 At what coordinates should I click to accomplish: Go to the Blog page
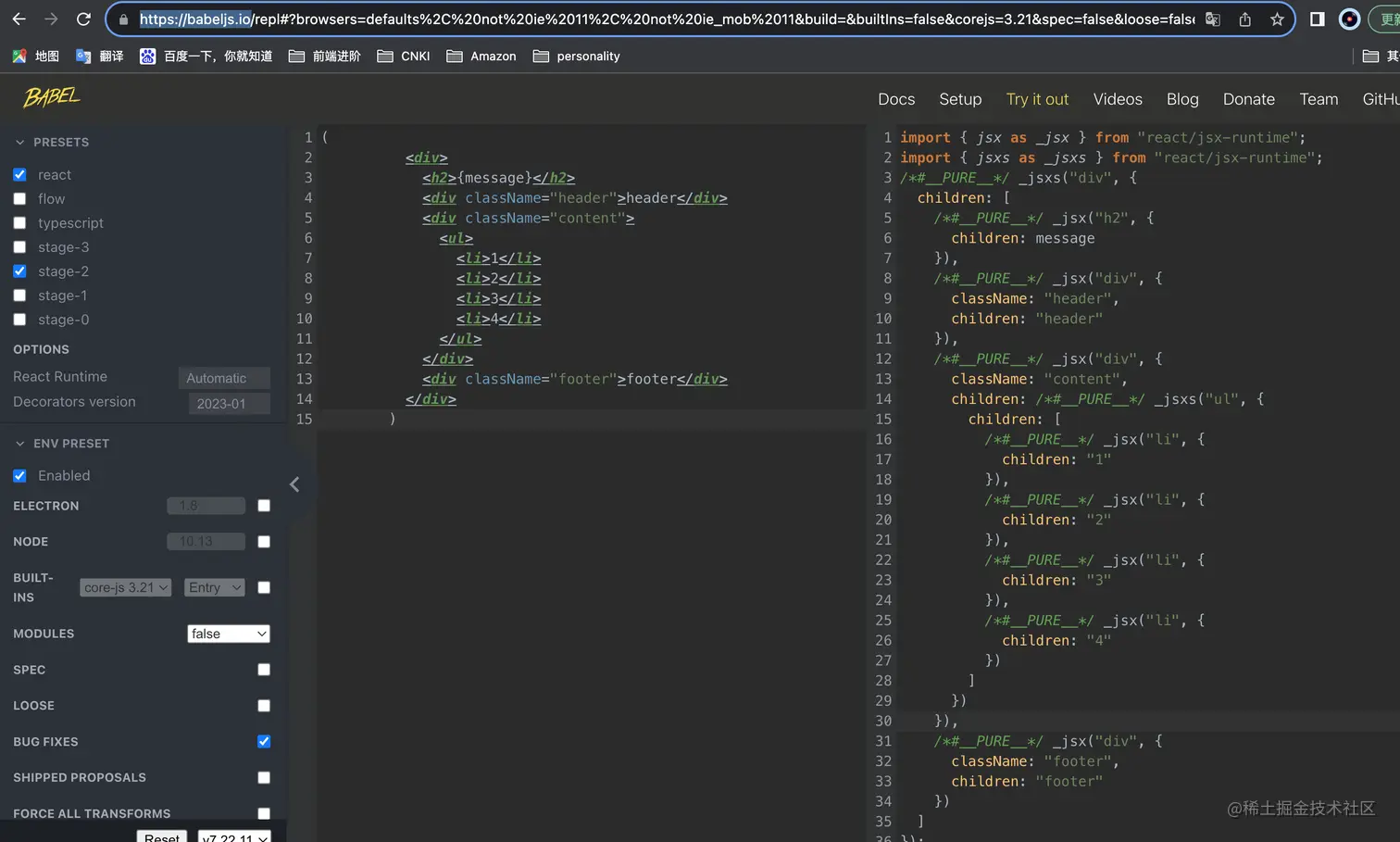[x=1181, y=99]
